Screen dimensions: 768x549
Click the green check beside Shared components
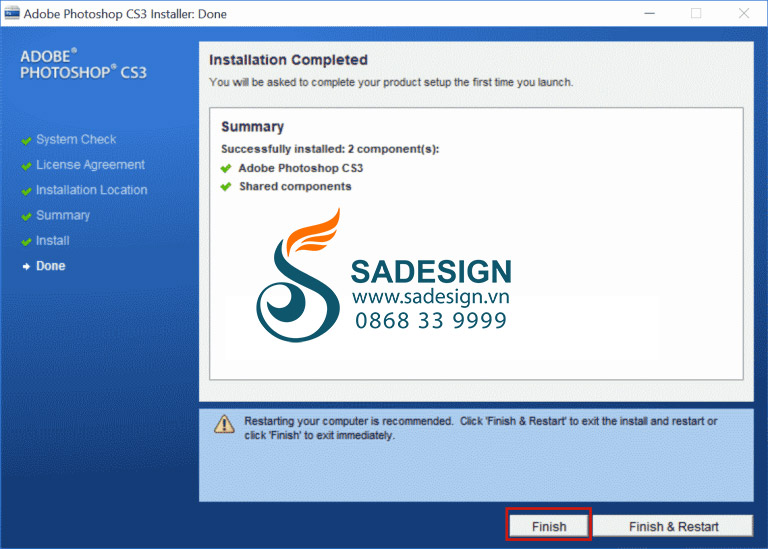click(x=226, y=187)
